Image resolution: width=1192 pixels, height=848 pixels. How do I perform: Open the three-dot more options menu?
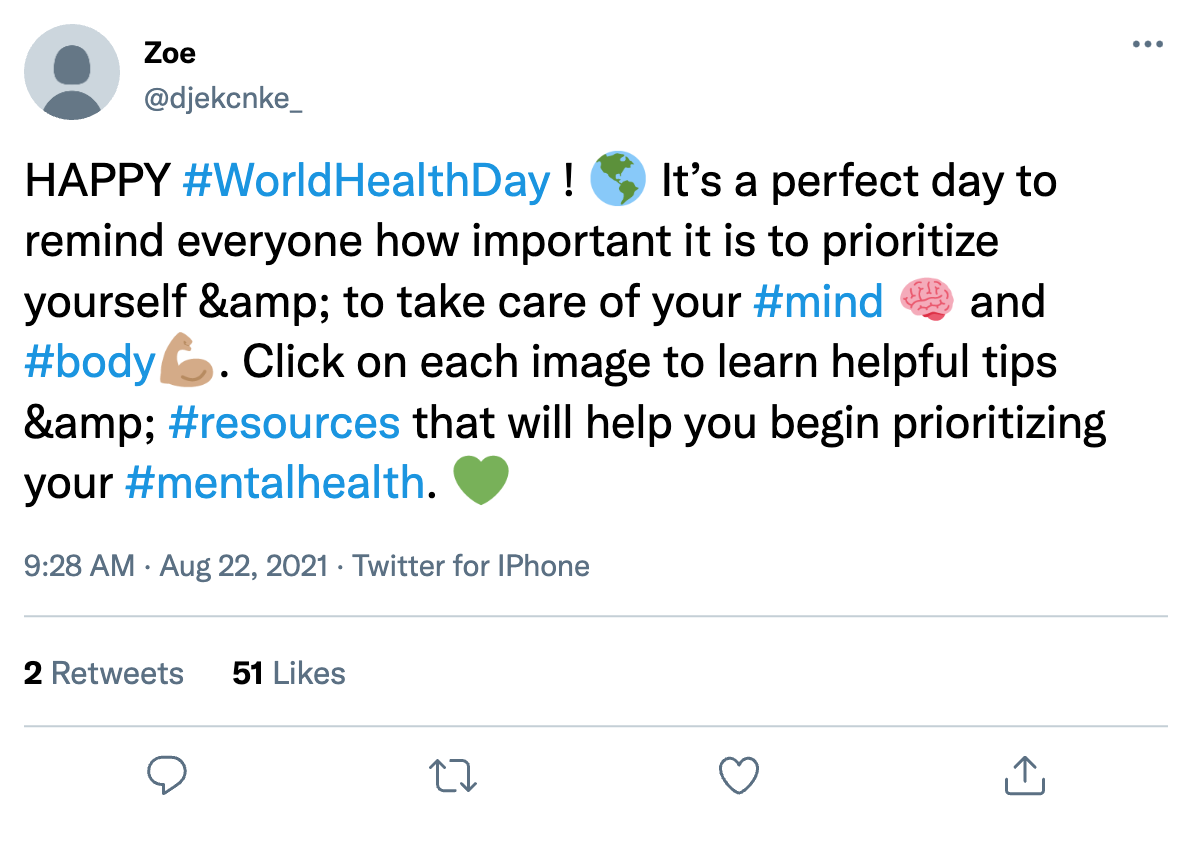[1147, 45]
